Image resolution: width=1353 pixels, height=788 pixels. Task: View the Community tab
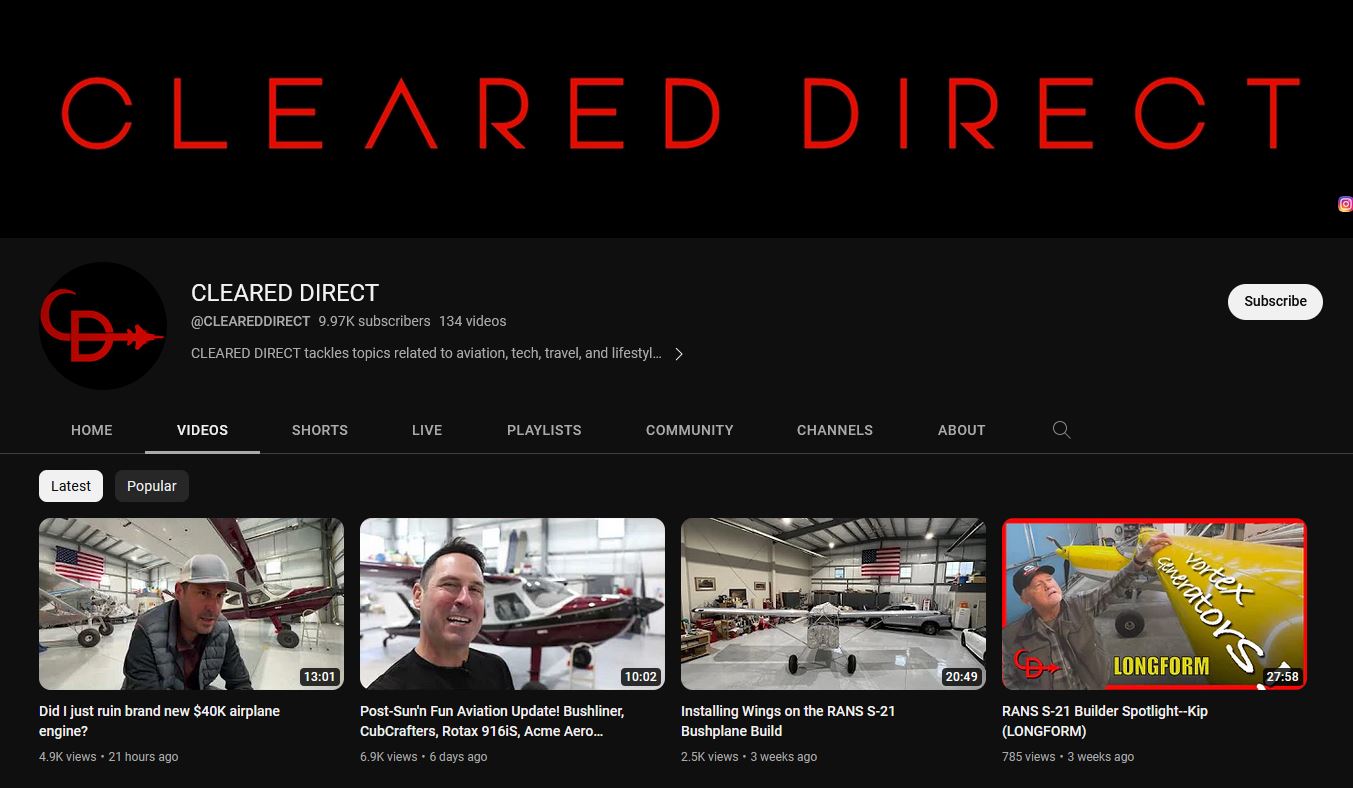click(x=689, y=430)
